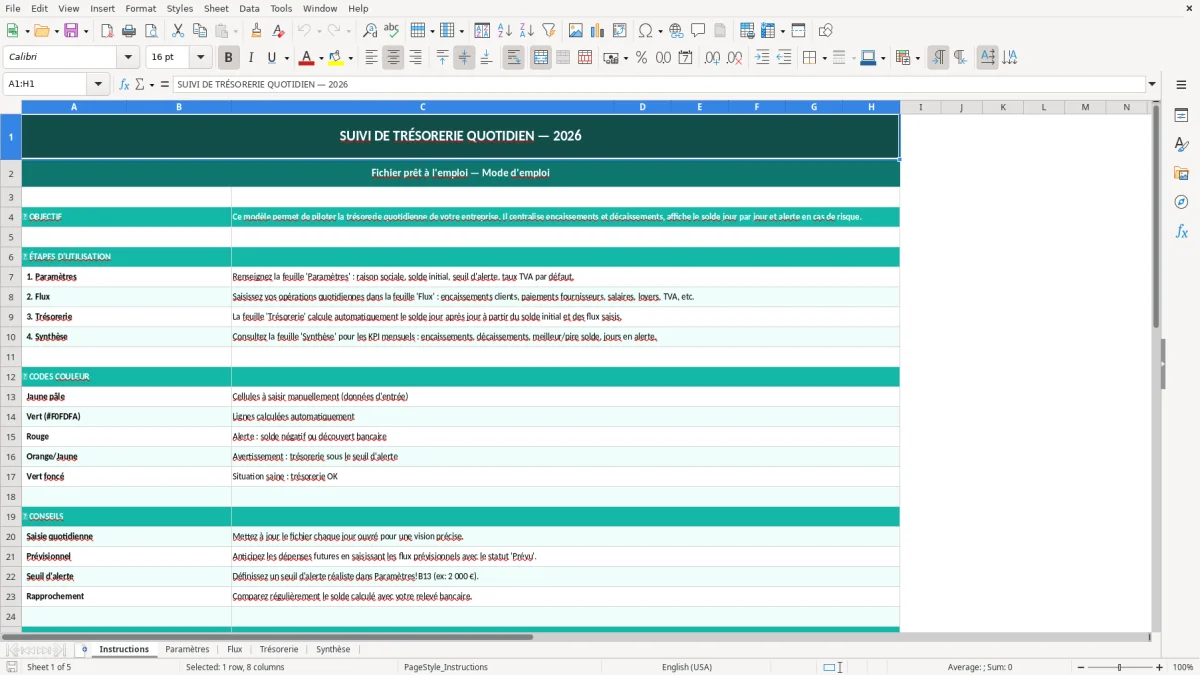
Task: Open Conditional Formatting dropdown arrow
Action: click(x=917, y=58)
